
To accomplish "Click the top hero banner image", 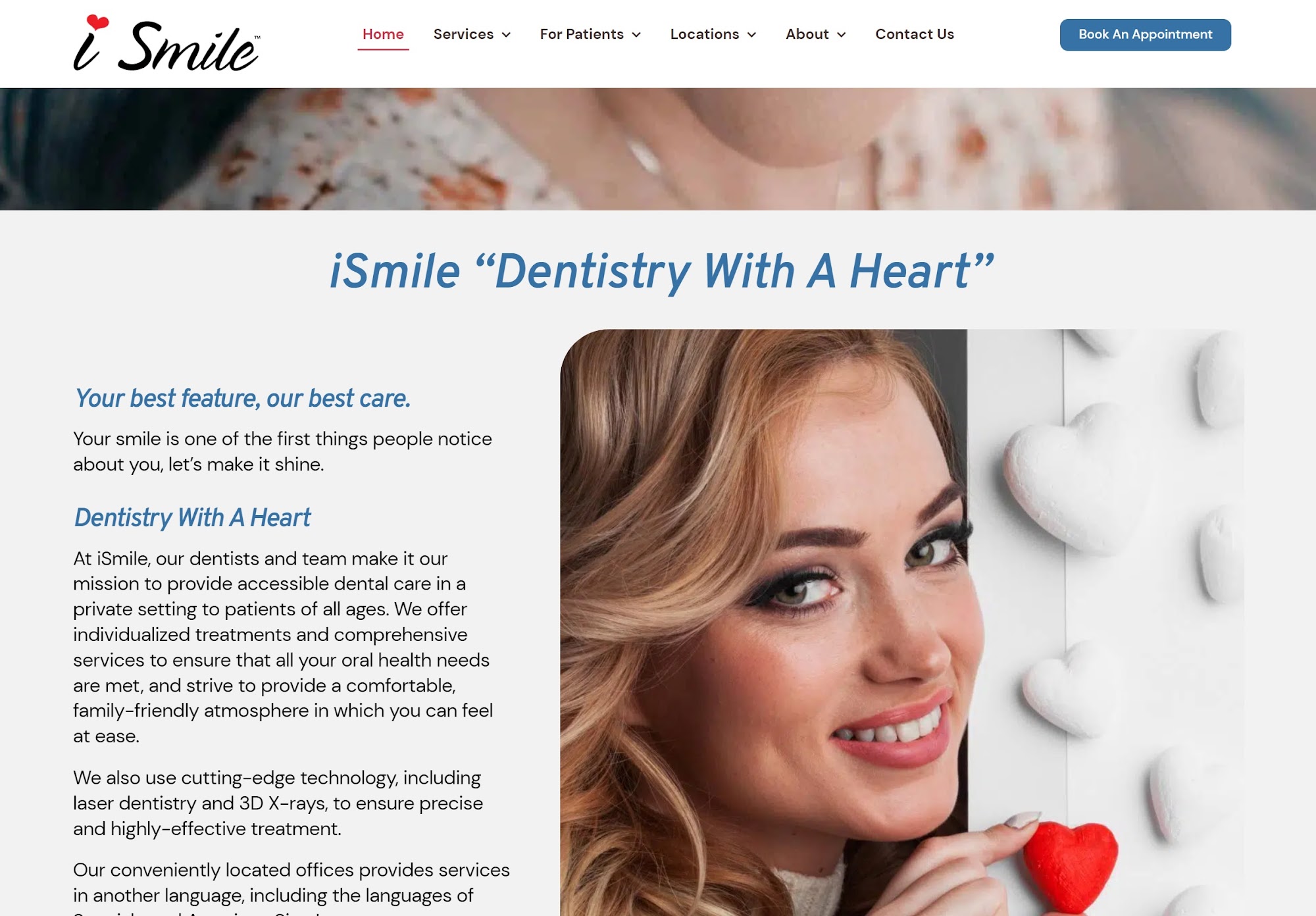I will [x=658, y=149].
